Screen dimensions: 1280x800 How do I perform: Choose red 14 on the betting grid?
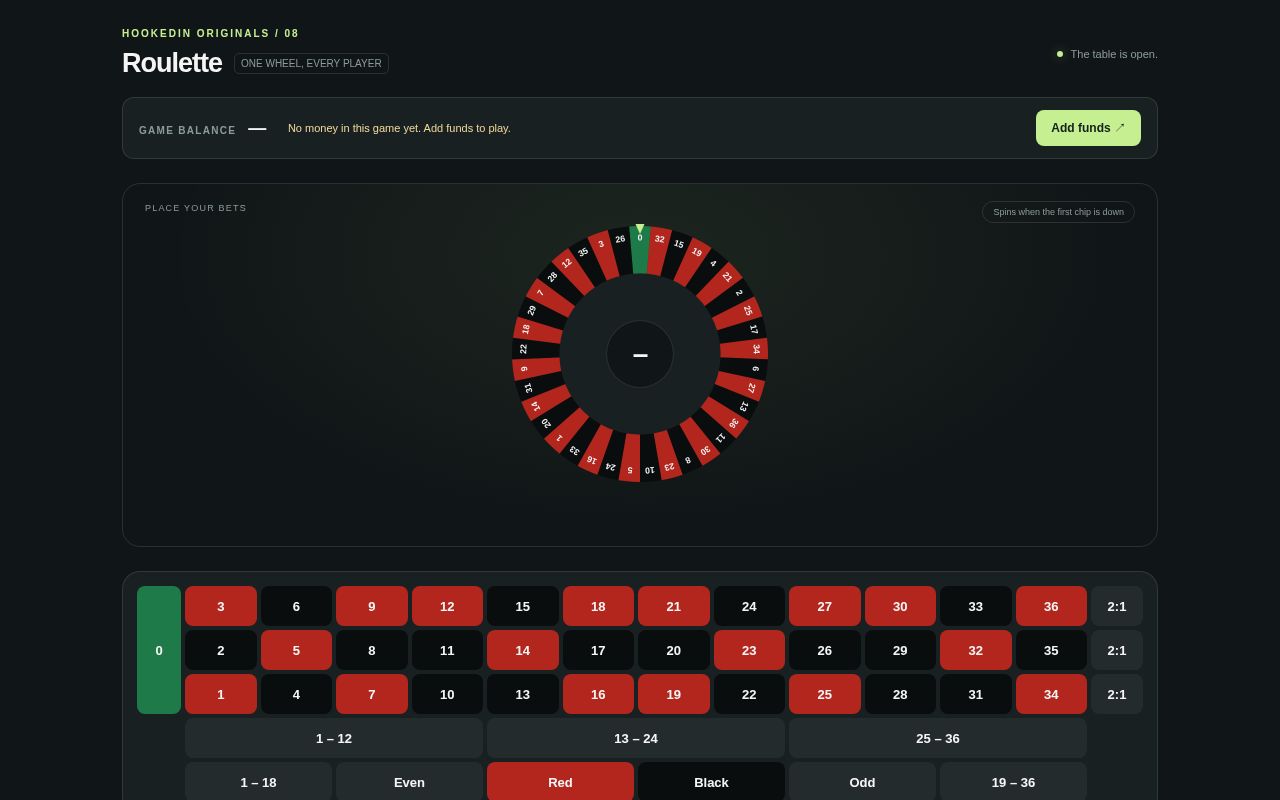tap(523, 650)
